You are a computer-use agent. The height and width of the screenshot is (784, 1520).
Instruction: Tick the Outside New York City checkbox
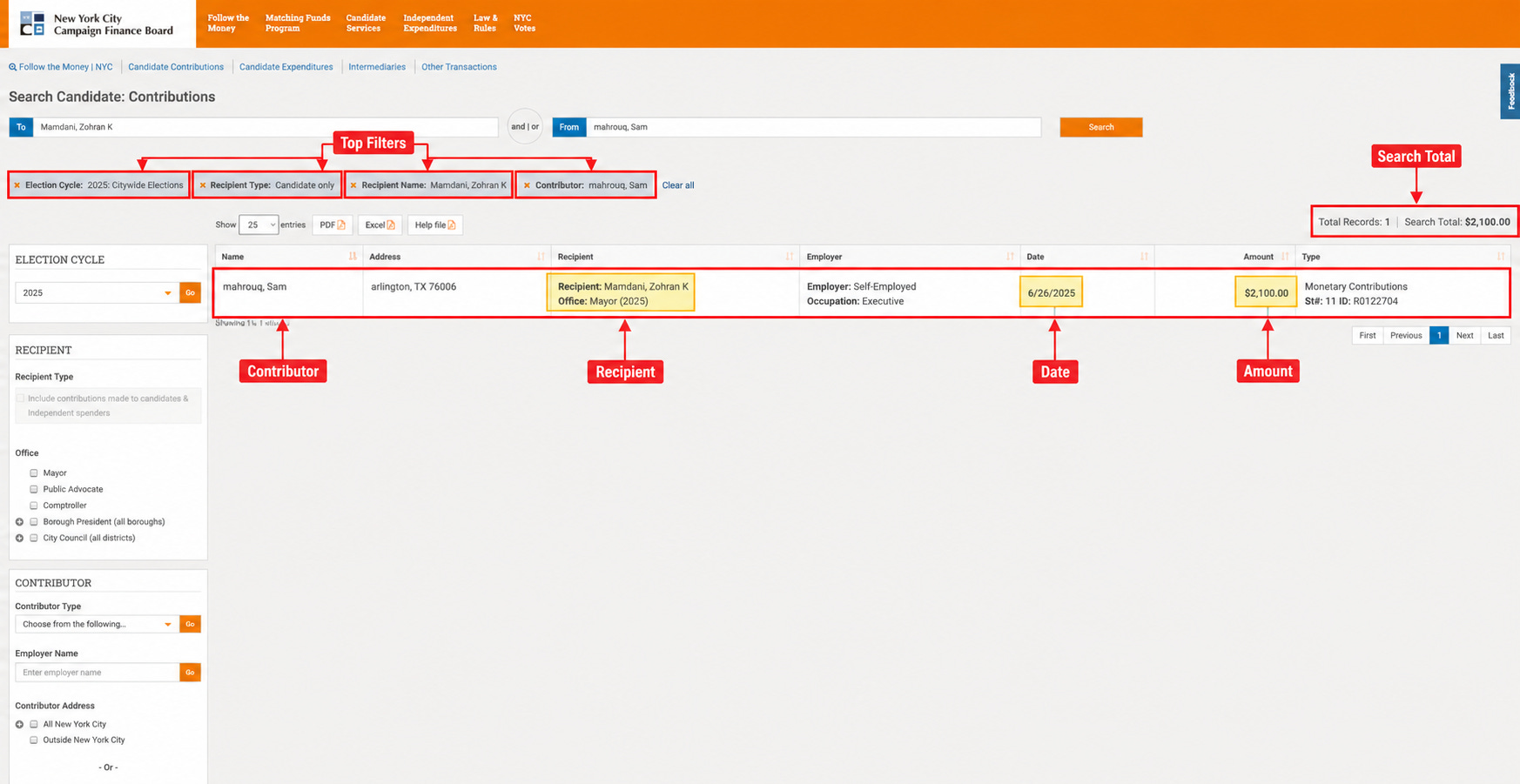coord(34,740)
